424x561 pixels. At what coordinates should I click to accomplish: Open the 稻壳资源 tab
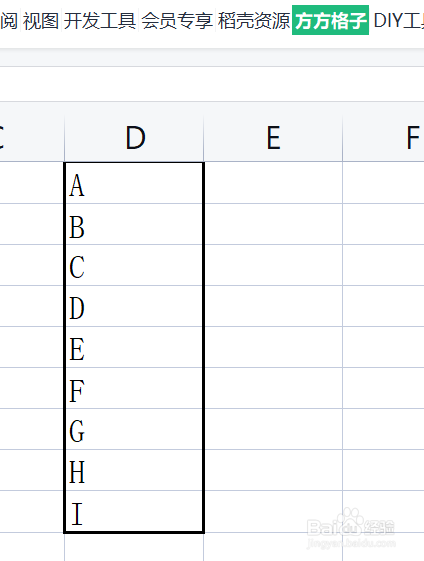[x=254, y=20]
